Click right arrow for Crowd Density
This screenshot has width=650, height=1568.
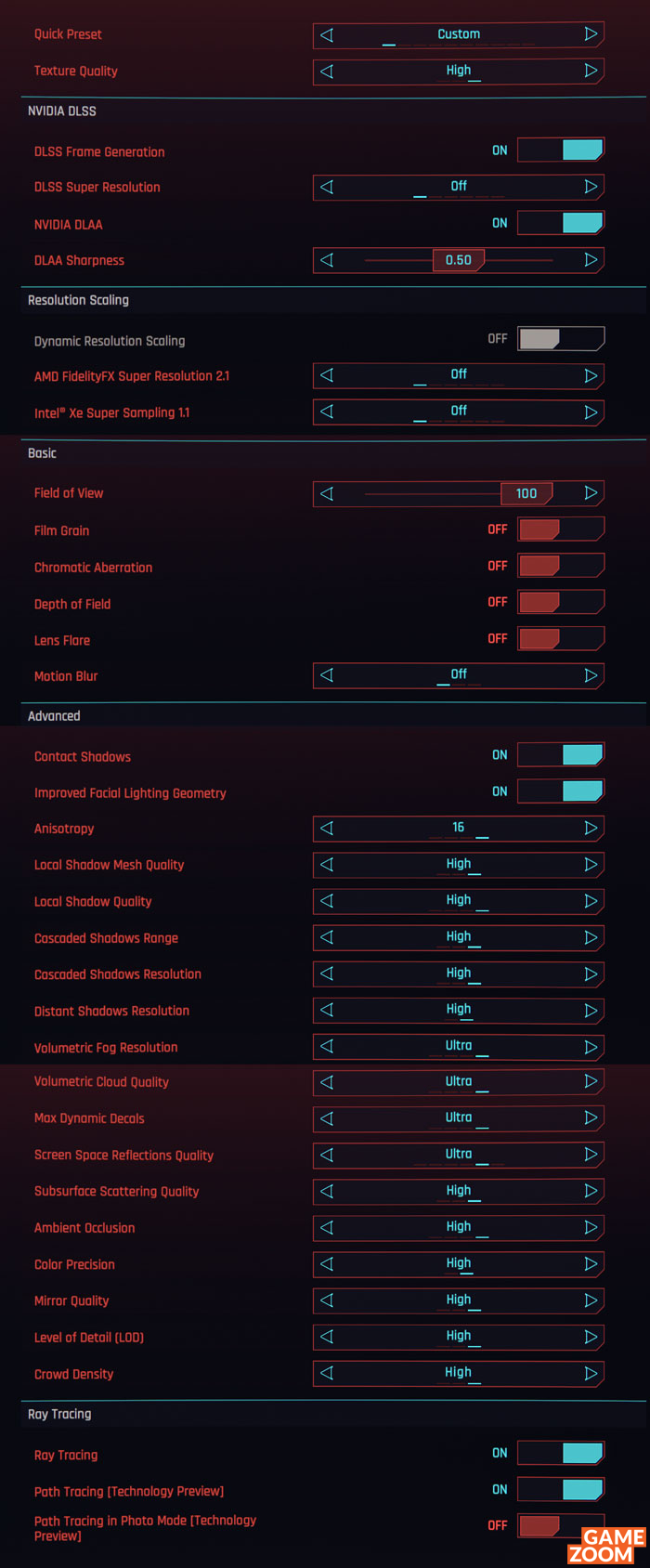[x=591, y=1373]
